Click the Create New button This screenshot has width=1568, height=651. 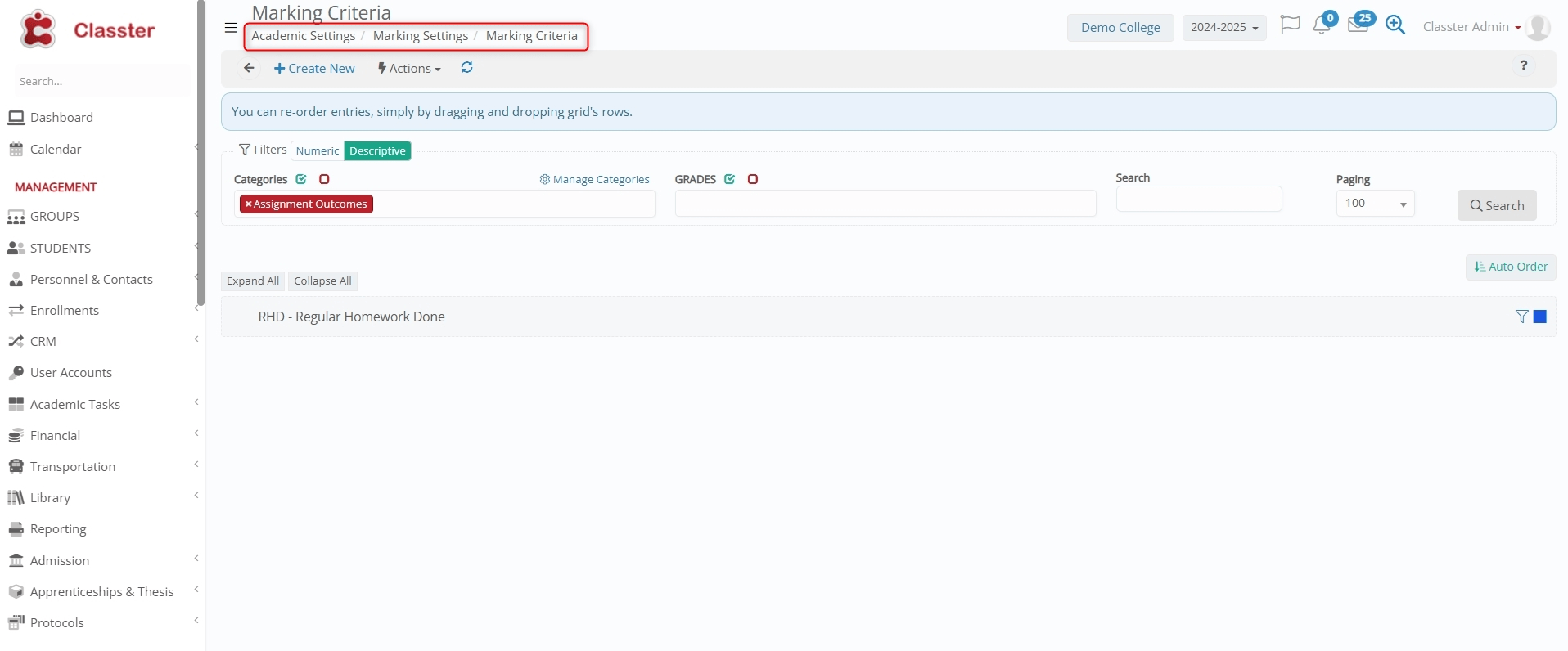(x=314, y=69)
